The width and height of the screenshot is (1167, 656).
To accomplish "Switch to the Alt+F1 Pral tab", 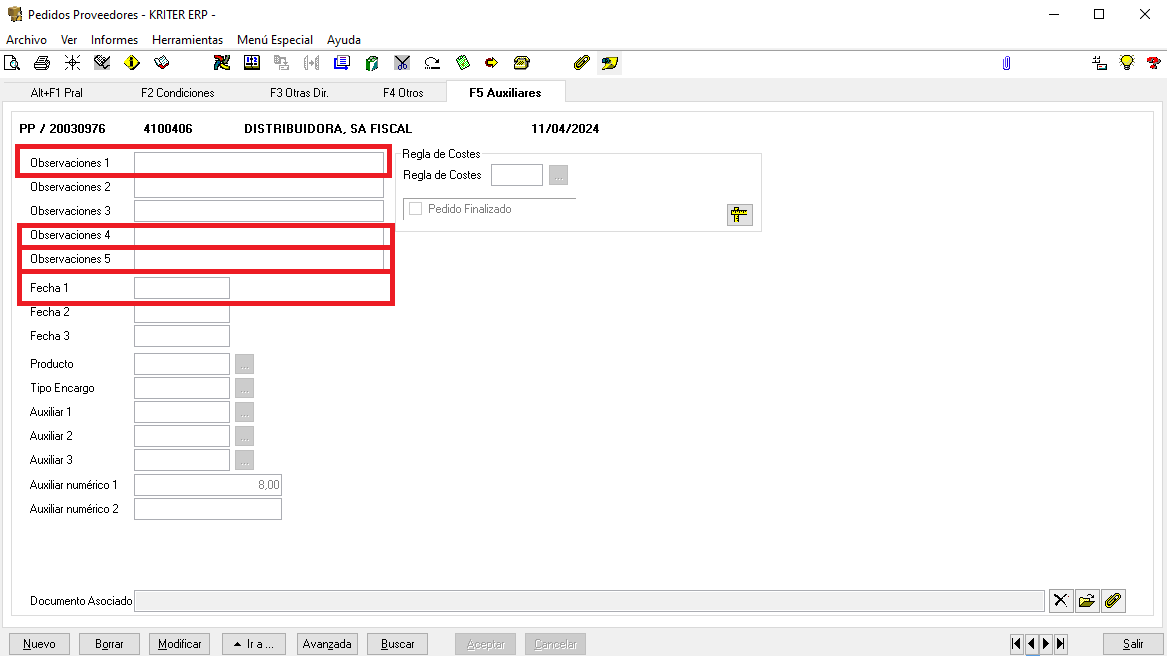I will click(x=57, y=92).
